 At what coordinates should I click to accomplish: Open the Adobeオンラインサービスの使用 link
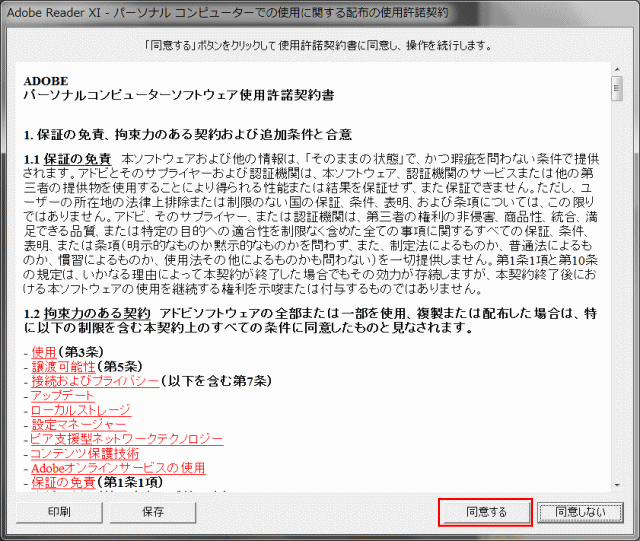point(118,468)
